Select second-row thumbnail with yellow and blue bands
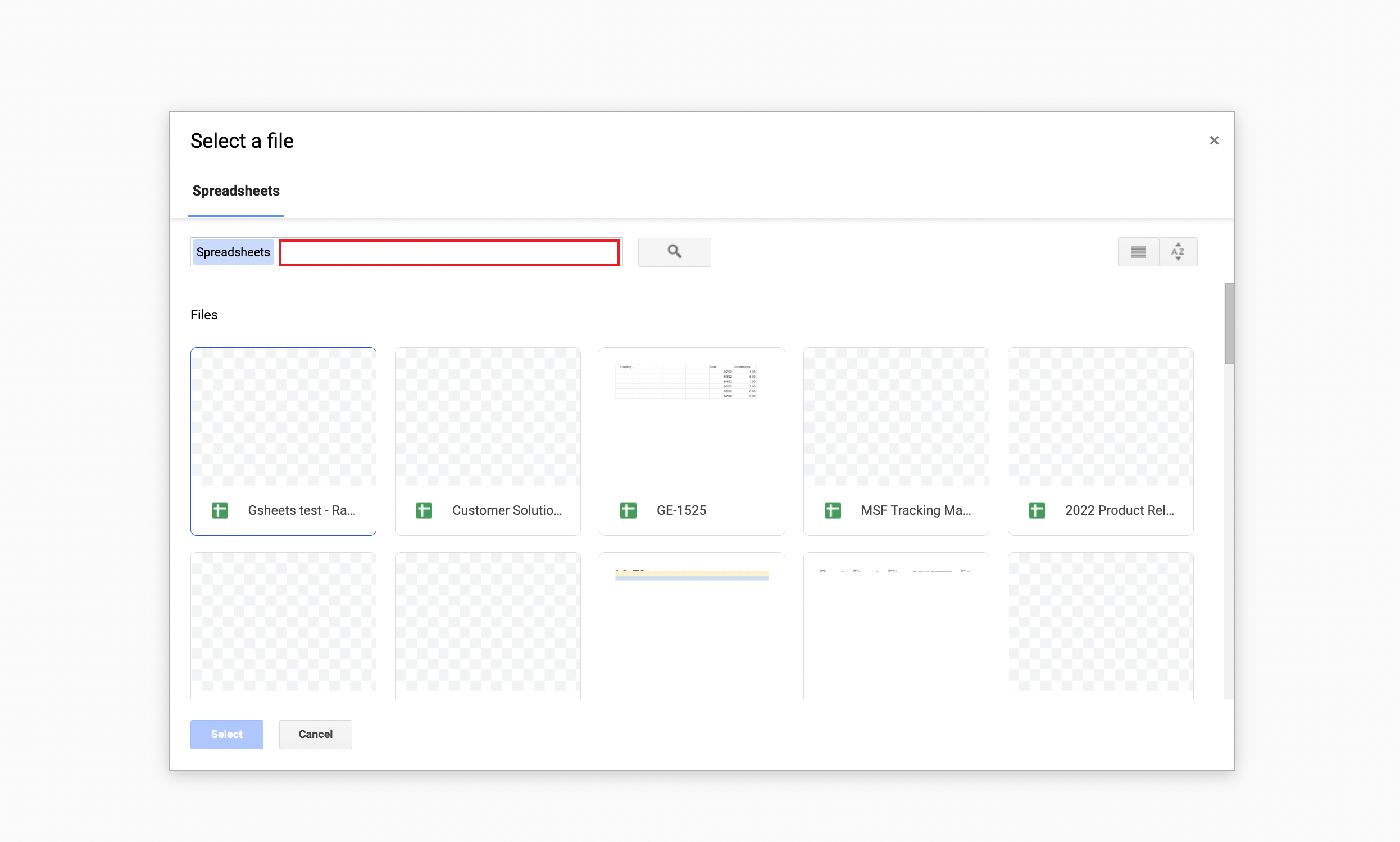 692,624
